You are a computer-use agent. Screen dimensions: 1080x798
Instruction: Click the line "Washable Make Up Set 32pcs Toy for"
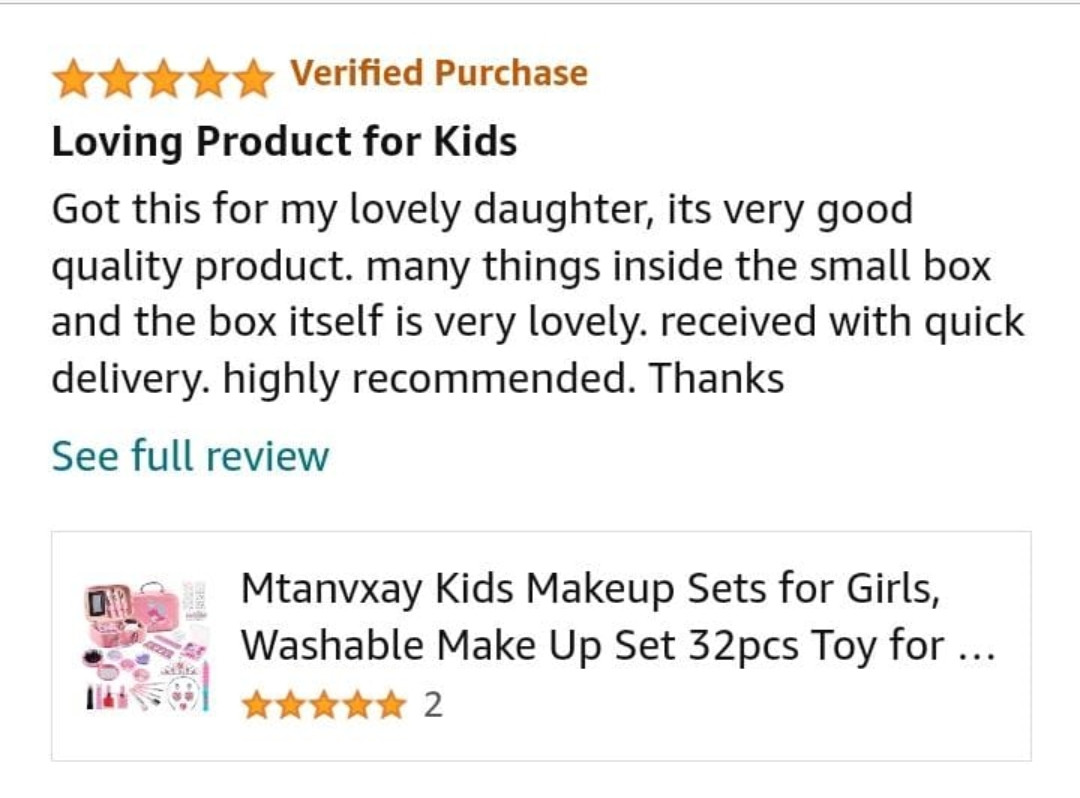[593, 646]
